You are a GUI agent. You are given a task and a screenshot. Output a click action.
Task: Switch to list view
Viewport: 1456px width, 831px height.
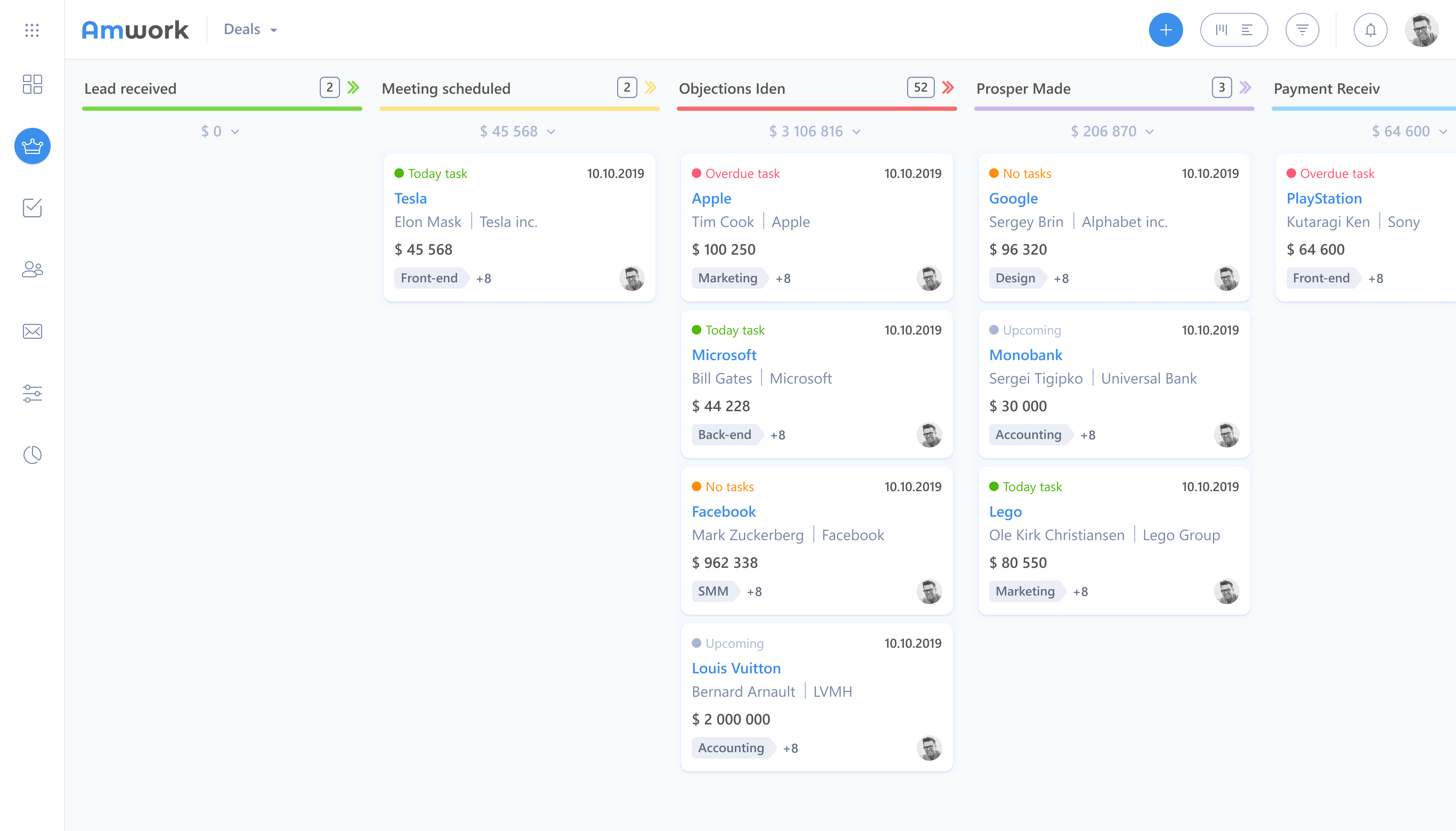(x=1247, y=30)
